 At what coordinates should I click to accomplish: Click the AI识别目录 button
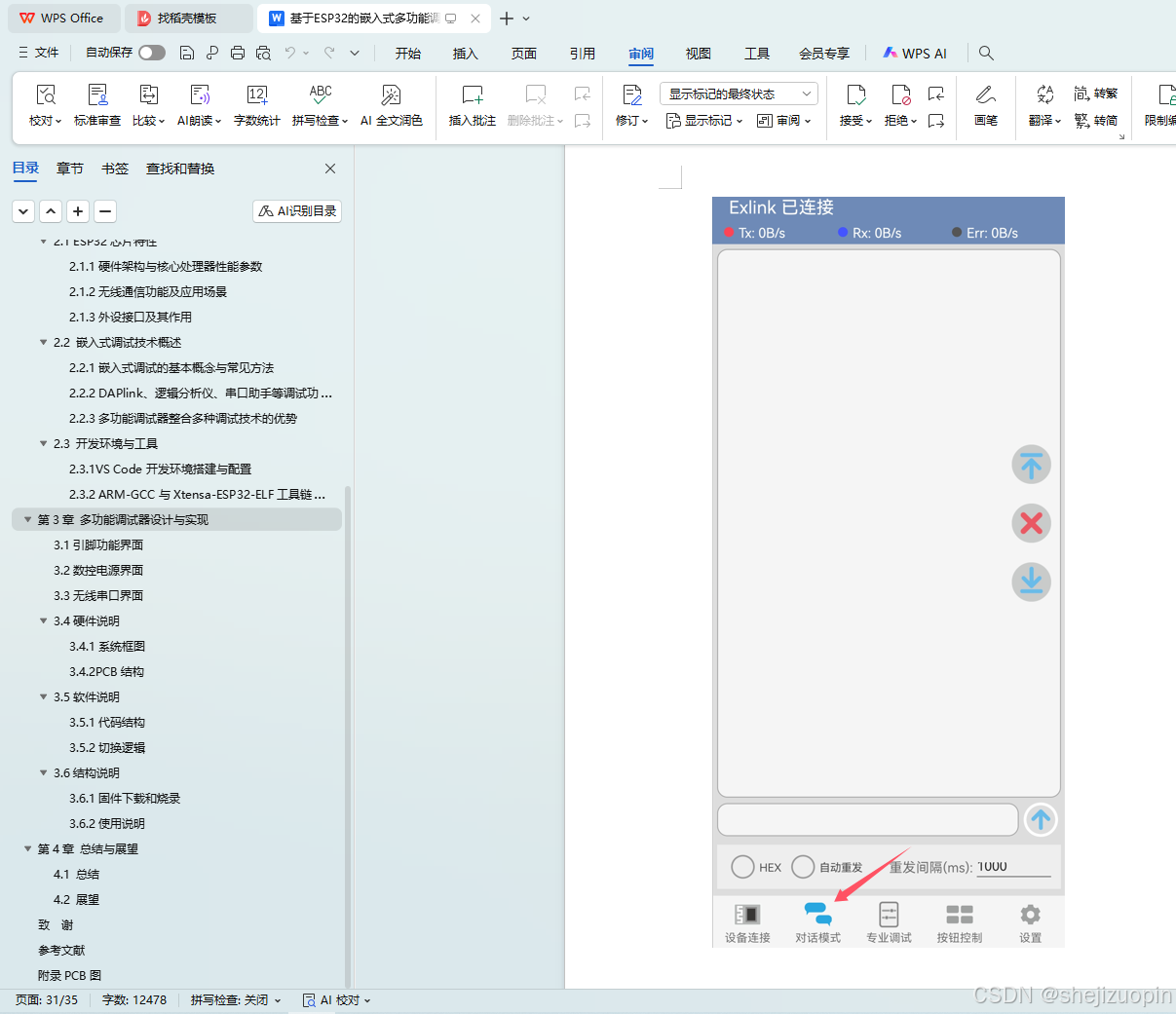tap(296, 210)
